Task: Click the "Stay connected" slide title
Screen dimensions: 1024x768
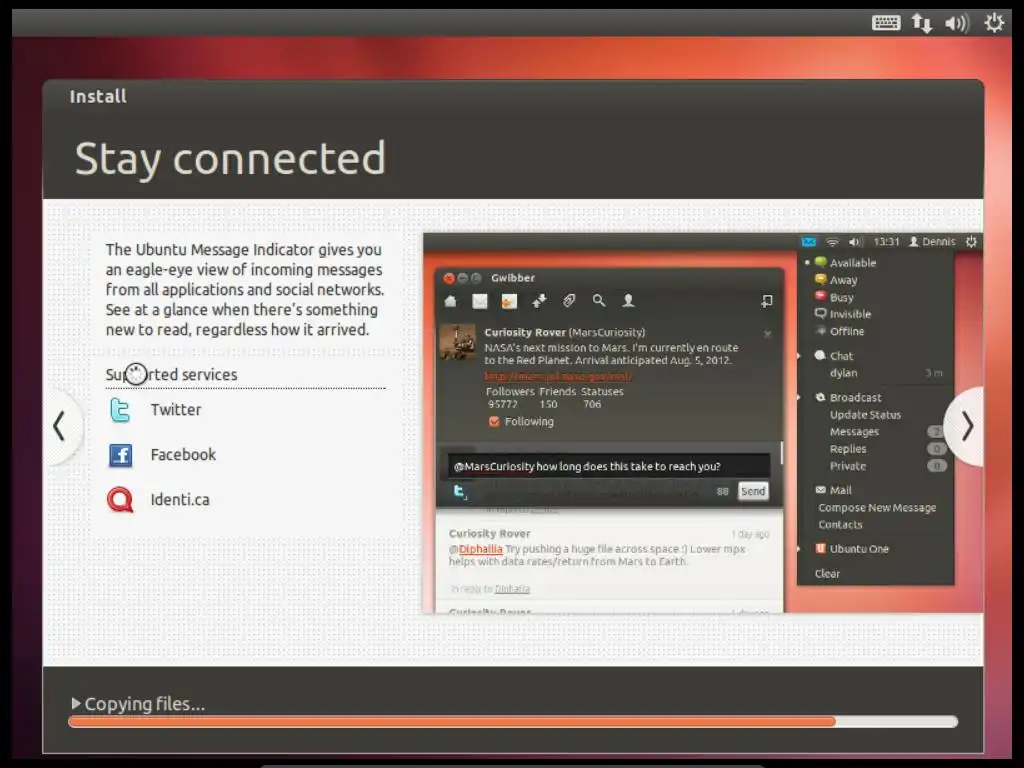Action: pyautogui.click(x=230, y=159)
